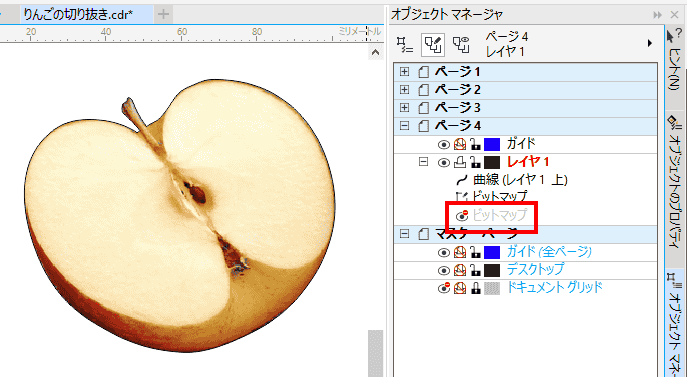Select the ページ3 page row
This screenshot has height=377, width=687.
click(526, 107)
